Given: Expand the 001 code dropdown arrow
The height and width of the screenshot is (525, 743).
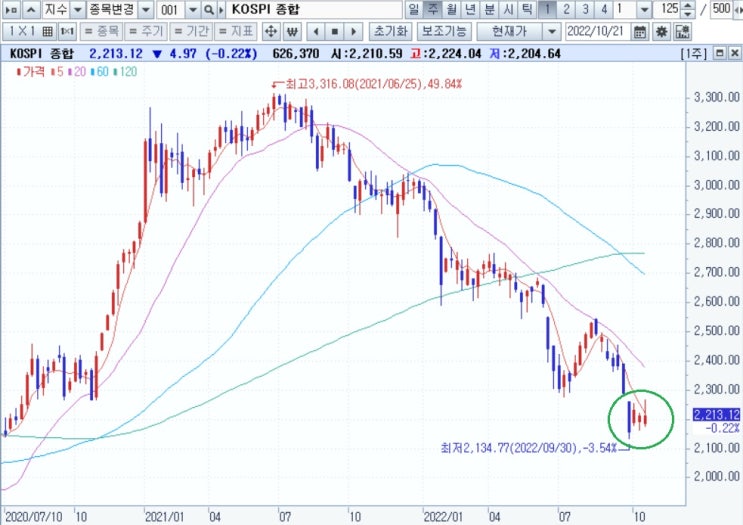Looking at the screenshot, I should point(193,9).
